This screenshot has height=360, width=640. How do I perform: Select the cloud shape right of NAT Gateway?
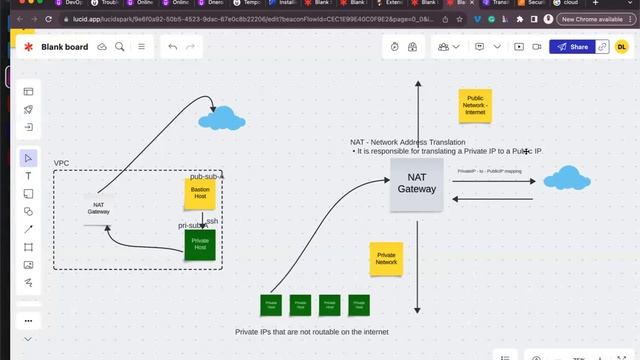[567, 178]
